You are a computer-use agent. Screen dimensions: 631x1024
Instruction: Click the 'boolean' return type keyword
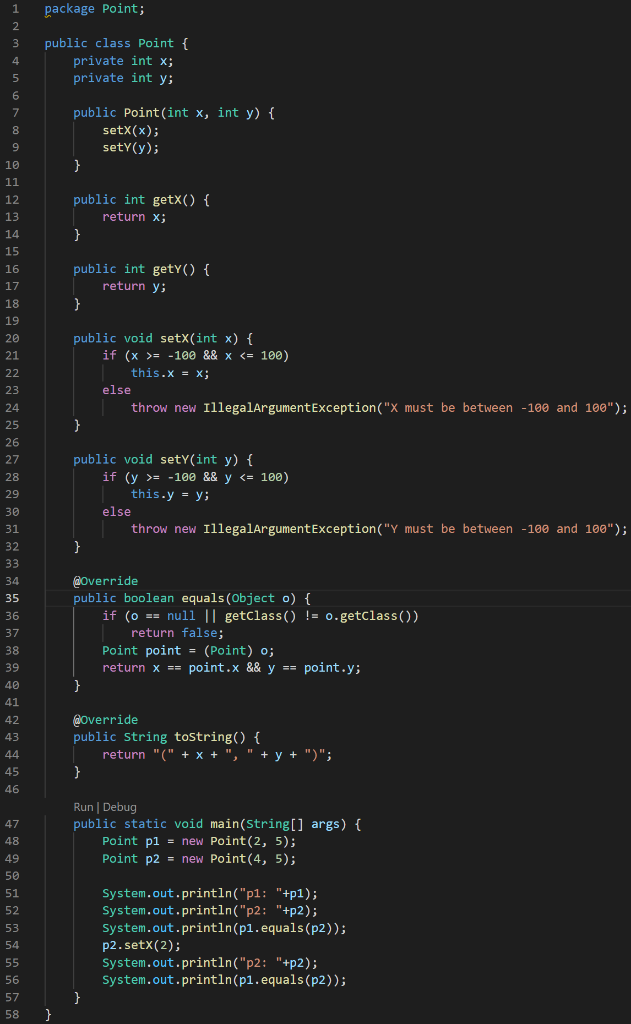(x=149, y=598)
